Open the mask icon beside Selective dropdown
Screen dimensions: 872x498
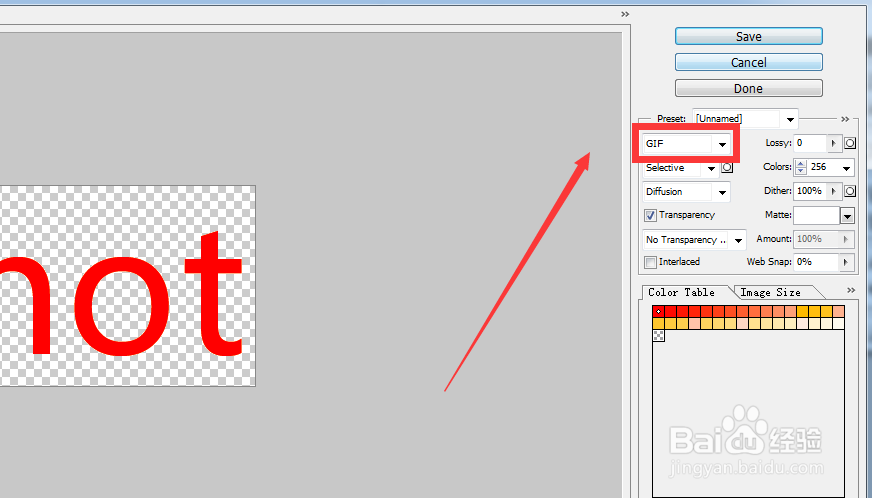click(727, 167)
